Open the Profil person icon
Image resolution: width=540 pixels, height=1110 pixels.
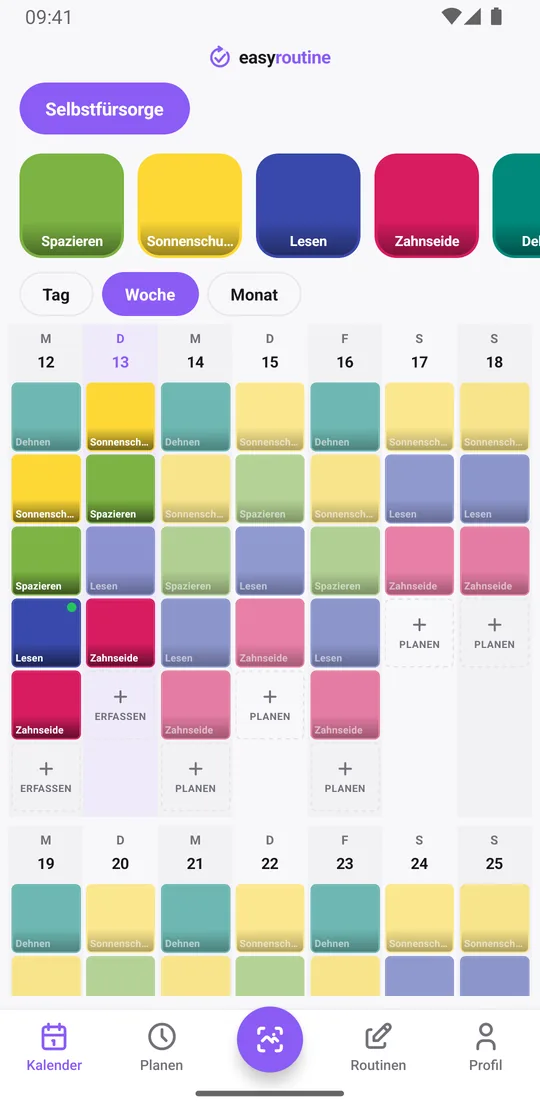(x=486, y=1037)
